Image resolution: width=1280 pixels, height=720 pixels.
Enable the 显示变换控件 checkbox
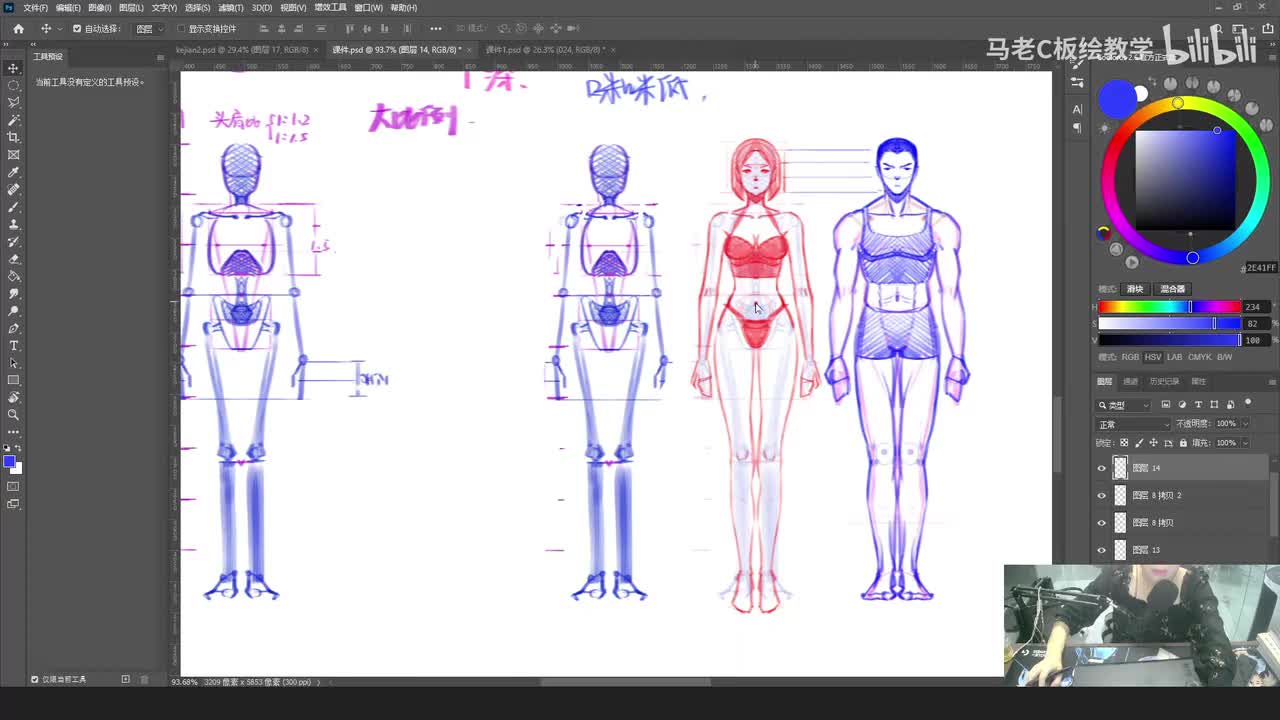pos(181,29)
